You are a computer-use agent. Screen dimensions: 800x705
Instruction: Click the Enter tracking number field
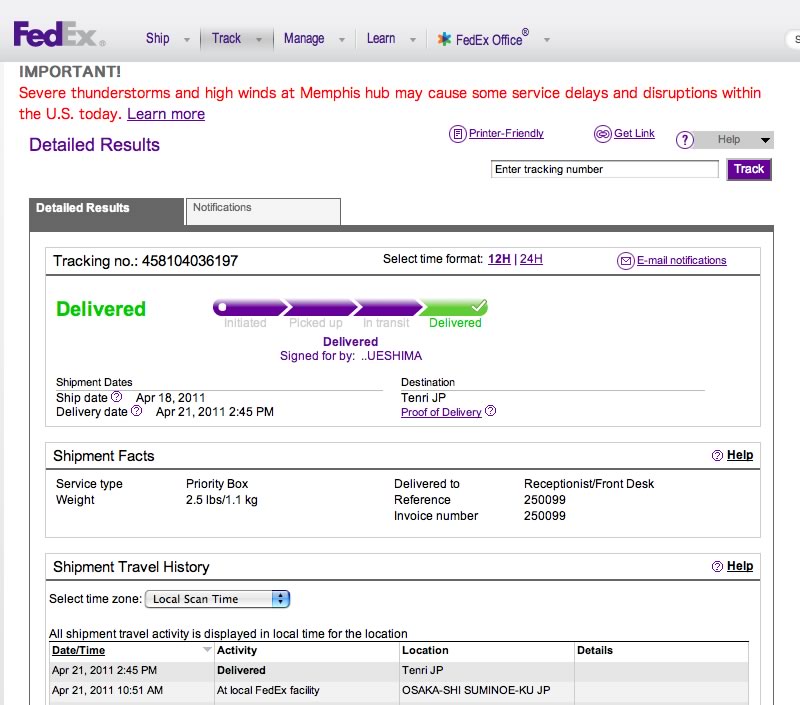coord(605,169)
